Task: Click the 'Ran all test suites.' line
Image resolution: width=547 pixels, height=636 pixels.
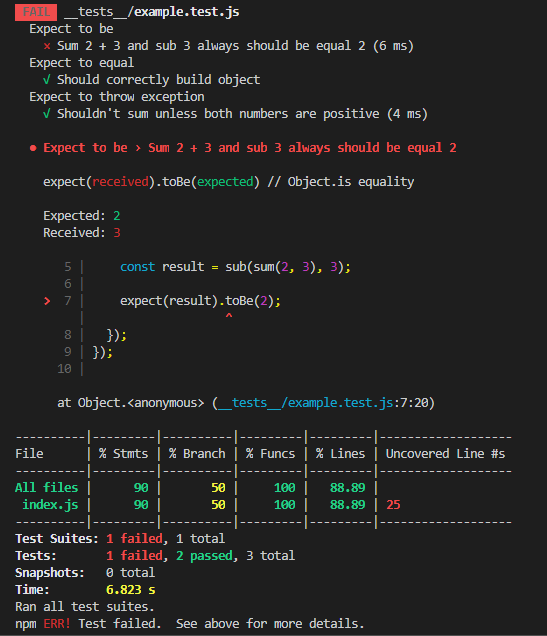Action: 85,607
